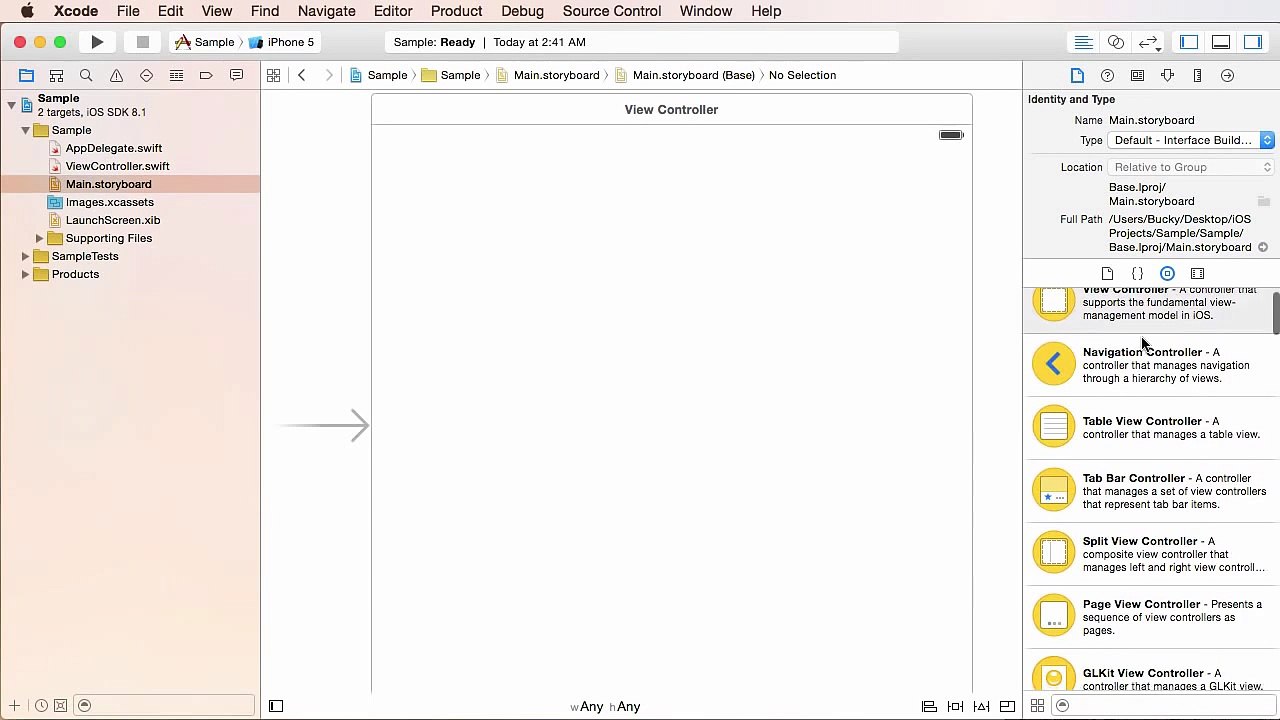Filter navigator by source control status
The image size is (1280, 720).
[x=60, y=706]
